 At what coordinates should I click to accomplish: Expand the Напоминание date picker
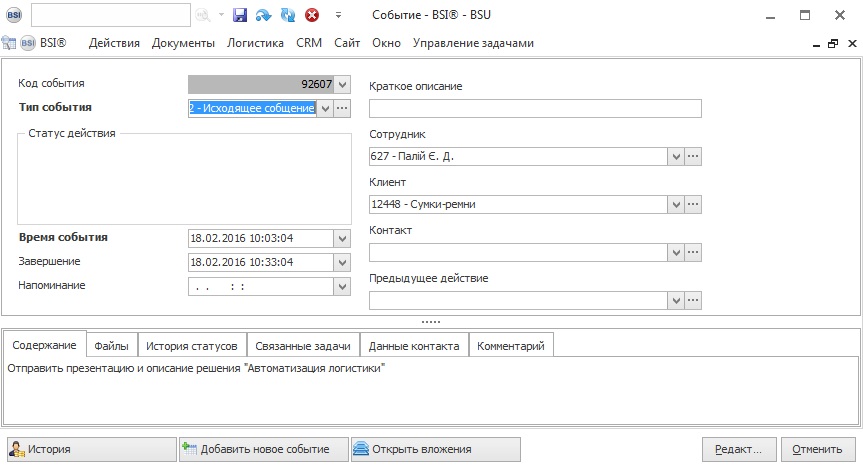click(343, 286)
